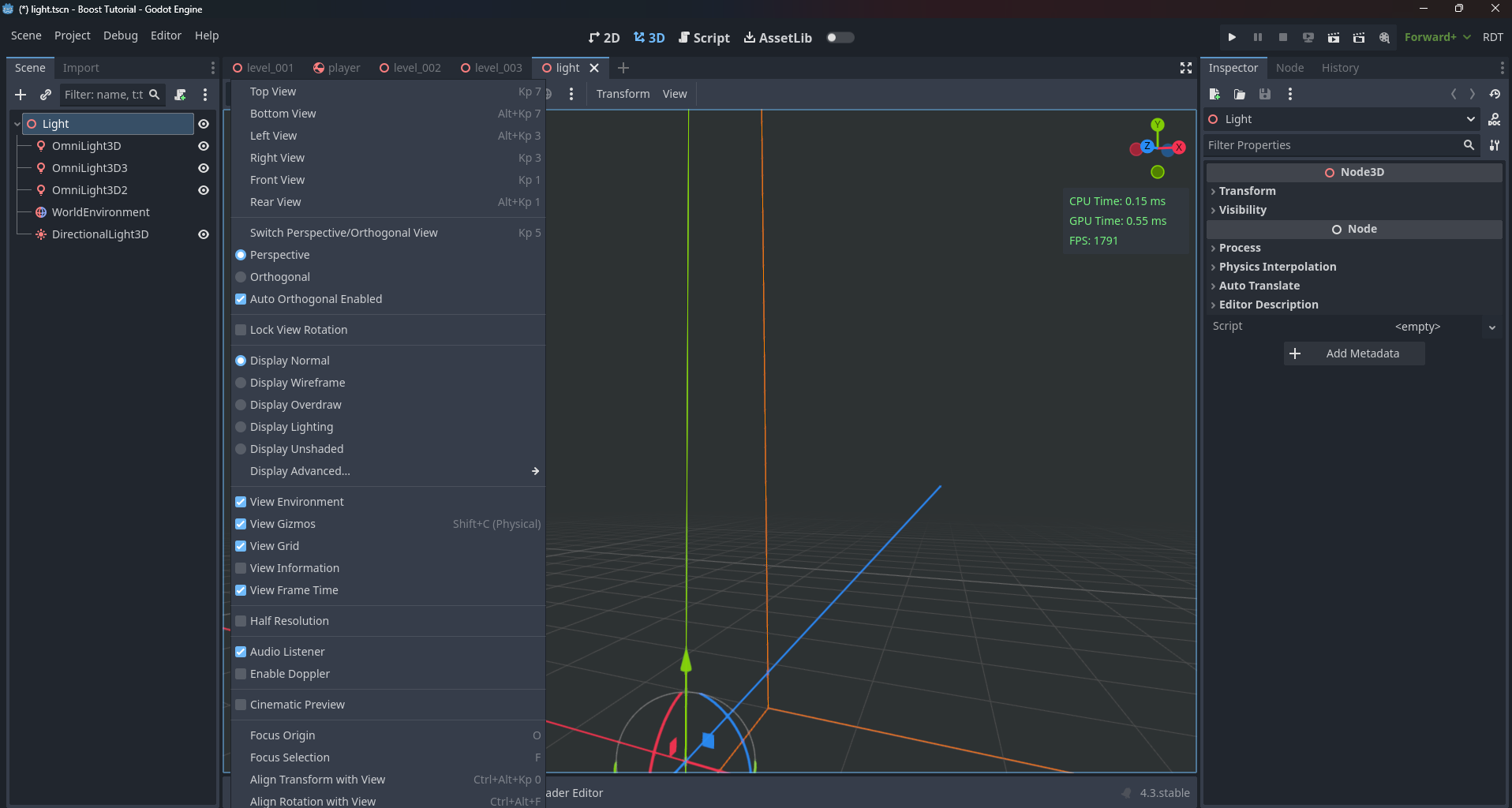Load an existing resource from disk

point(1240,94)
